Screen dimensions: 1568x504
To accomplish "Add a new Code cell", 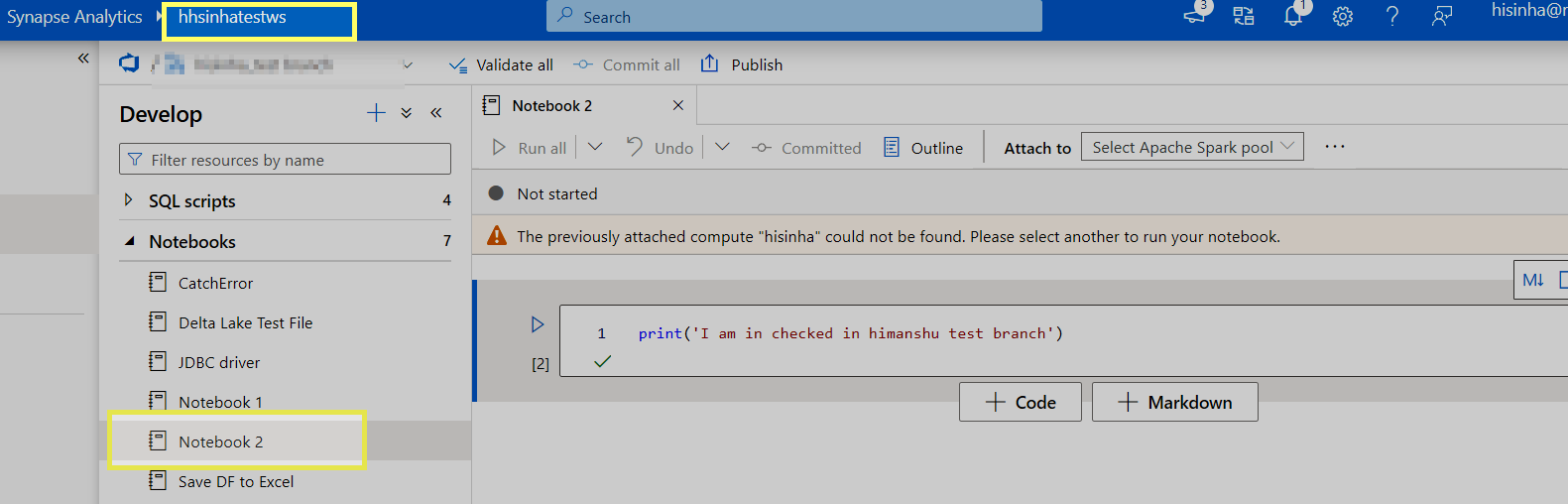I will [x=1021, y=402].
